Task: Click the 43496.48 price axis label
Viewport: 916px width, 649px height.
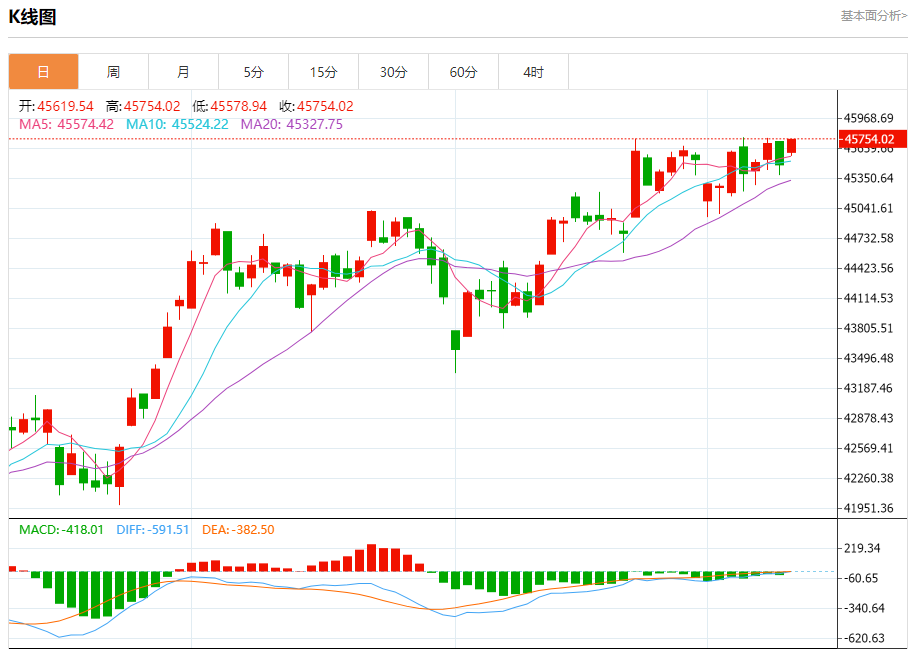Action: [869, 358]
